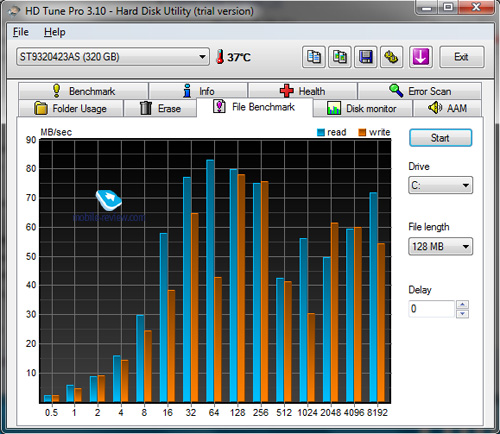500x434 pixels.
Task: Select the Disk monitor tab
Action: 362,108
